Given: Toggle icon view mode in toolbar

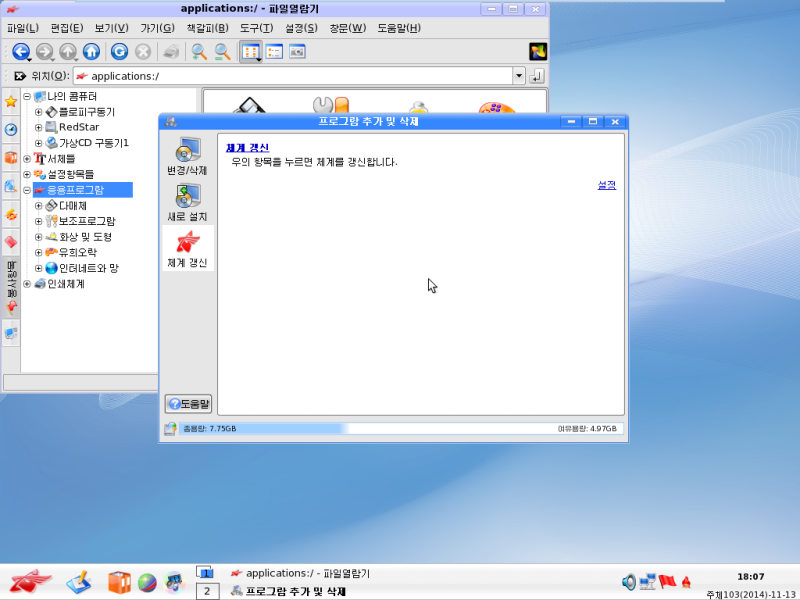Looking at the screenshot, I should click(x=250, y=52).
